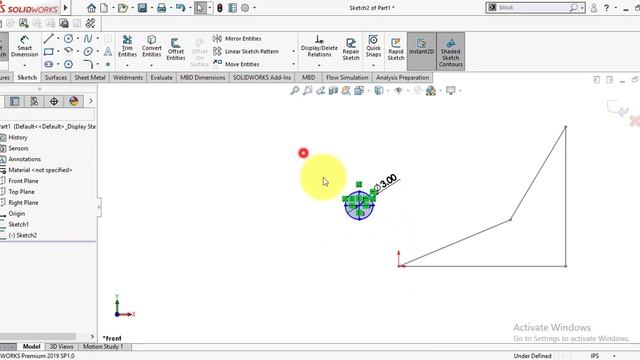This screenshot has height=360, width=640.
Task: Click the Home icon in title toolbar
Action: pos(91,8)
